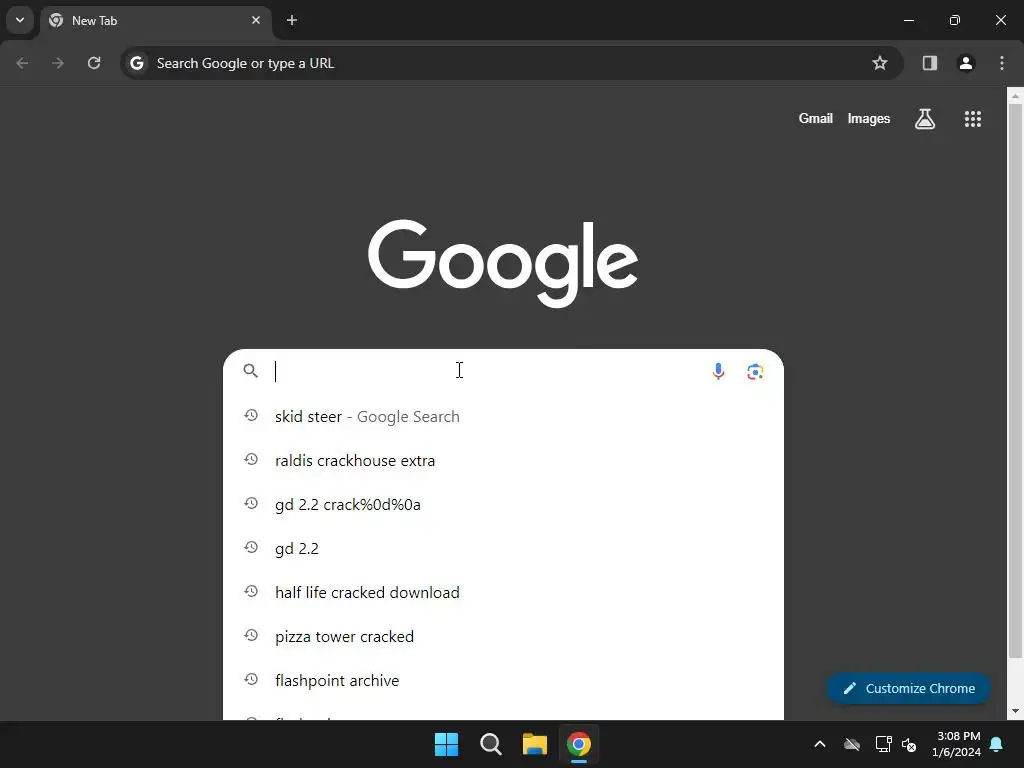Screen dimensions: 1024x768
Task: Open network status tray icon
Action: 884,744
